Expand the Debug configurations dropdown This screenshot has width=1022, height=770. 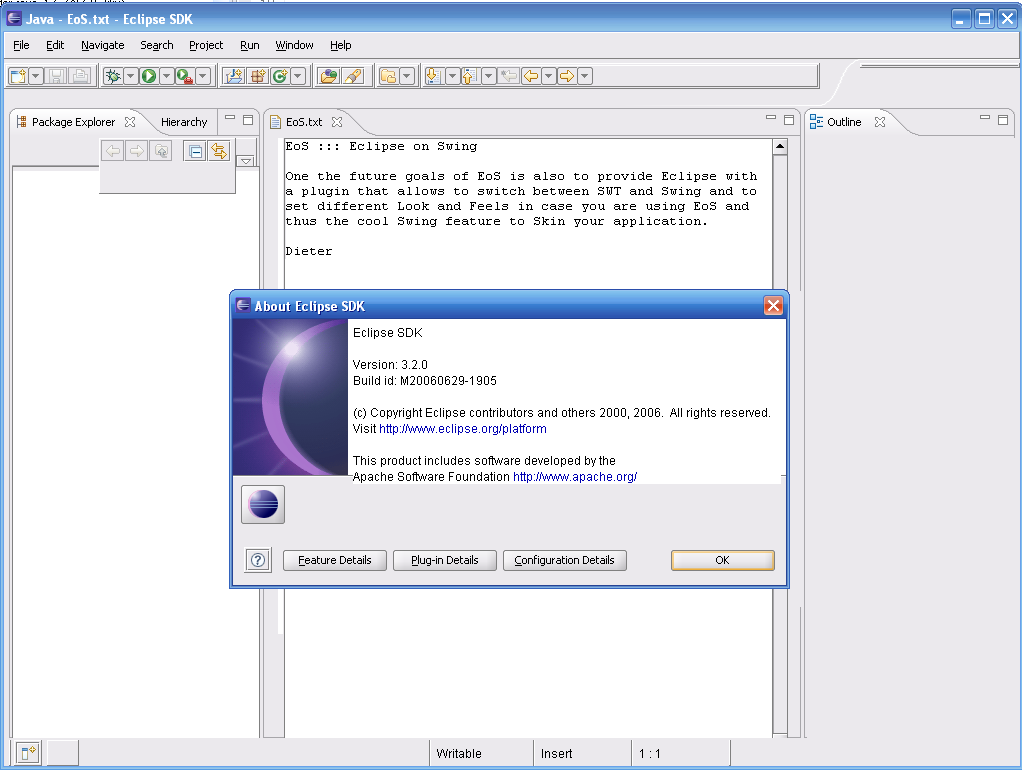point(130,76)
